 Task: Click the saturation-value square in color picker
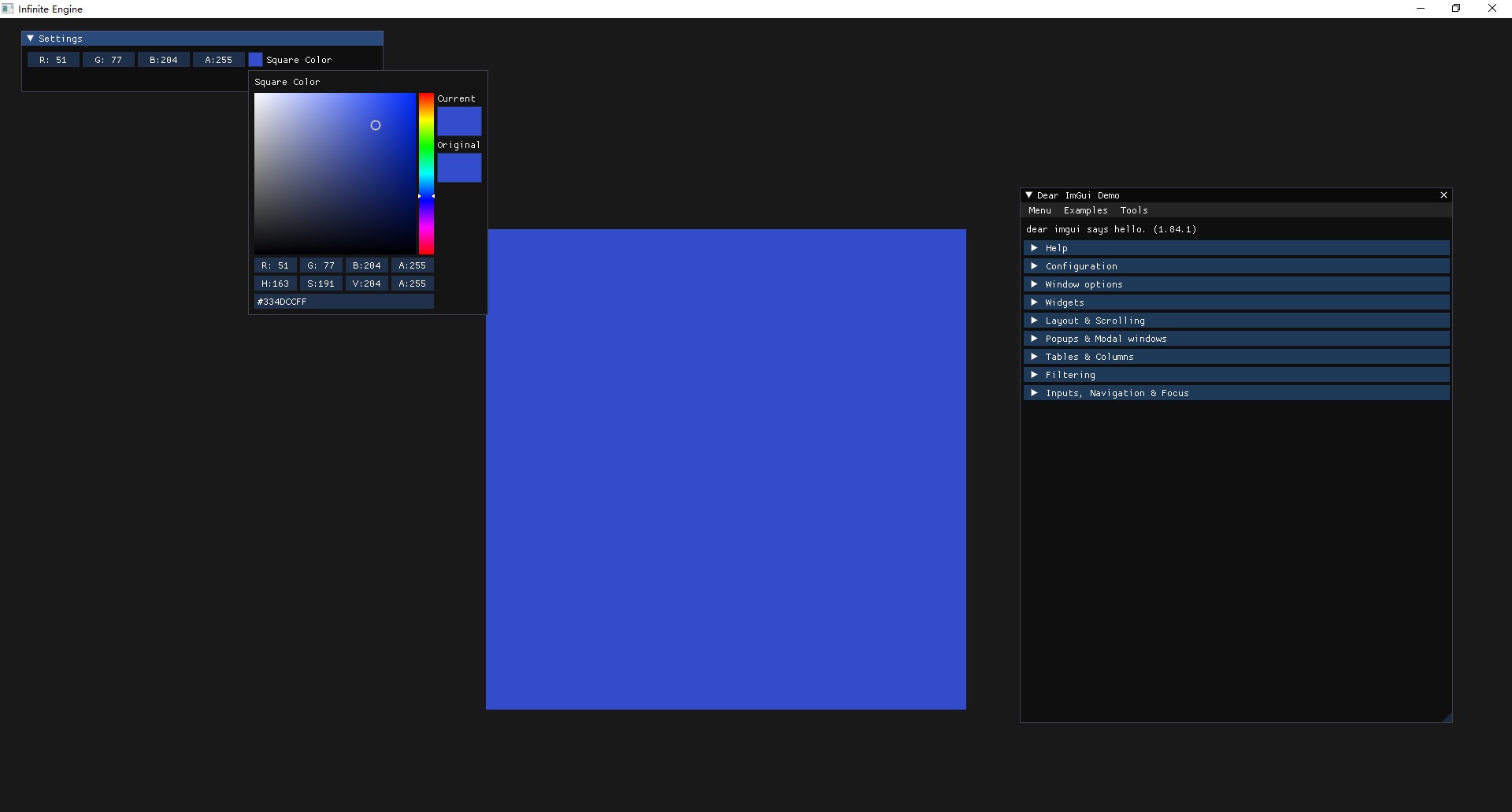coord(335,173)
